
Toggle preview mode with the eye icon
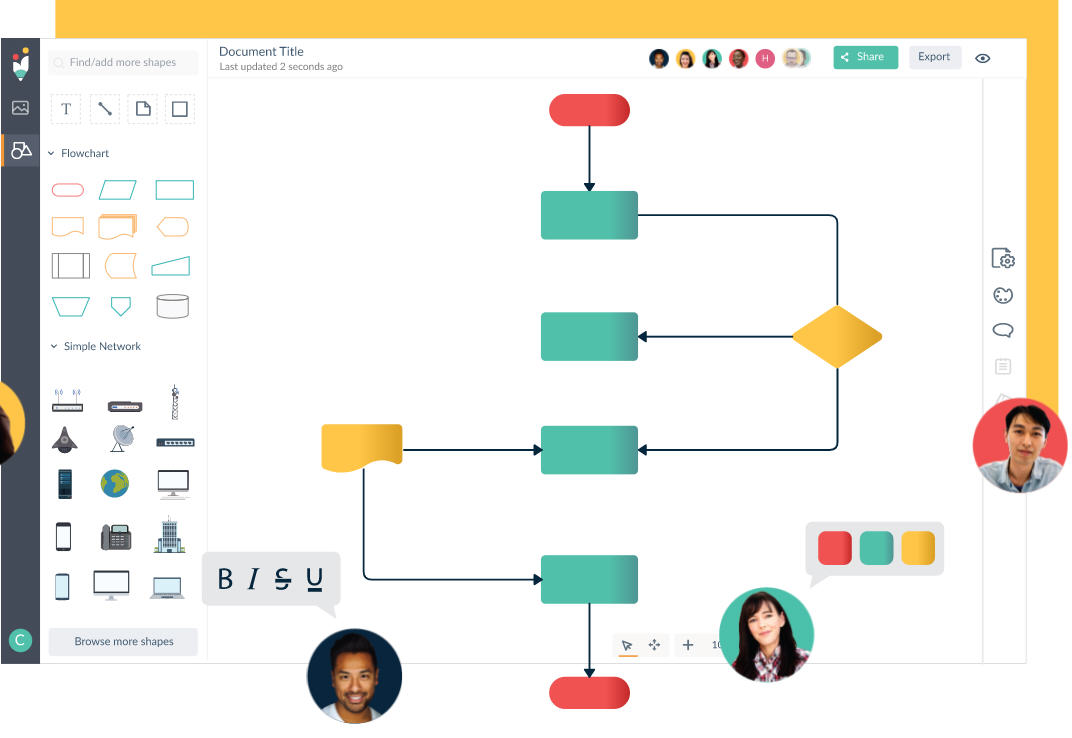(982, 58)
